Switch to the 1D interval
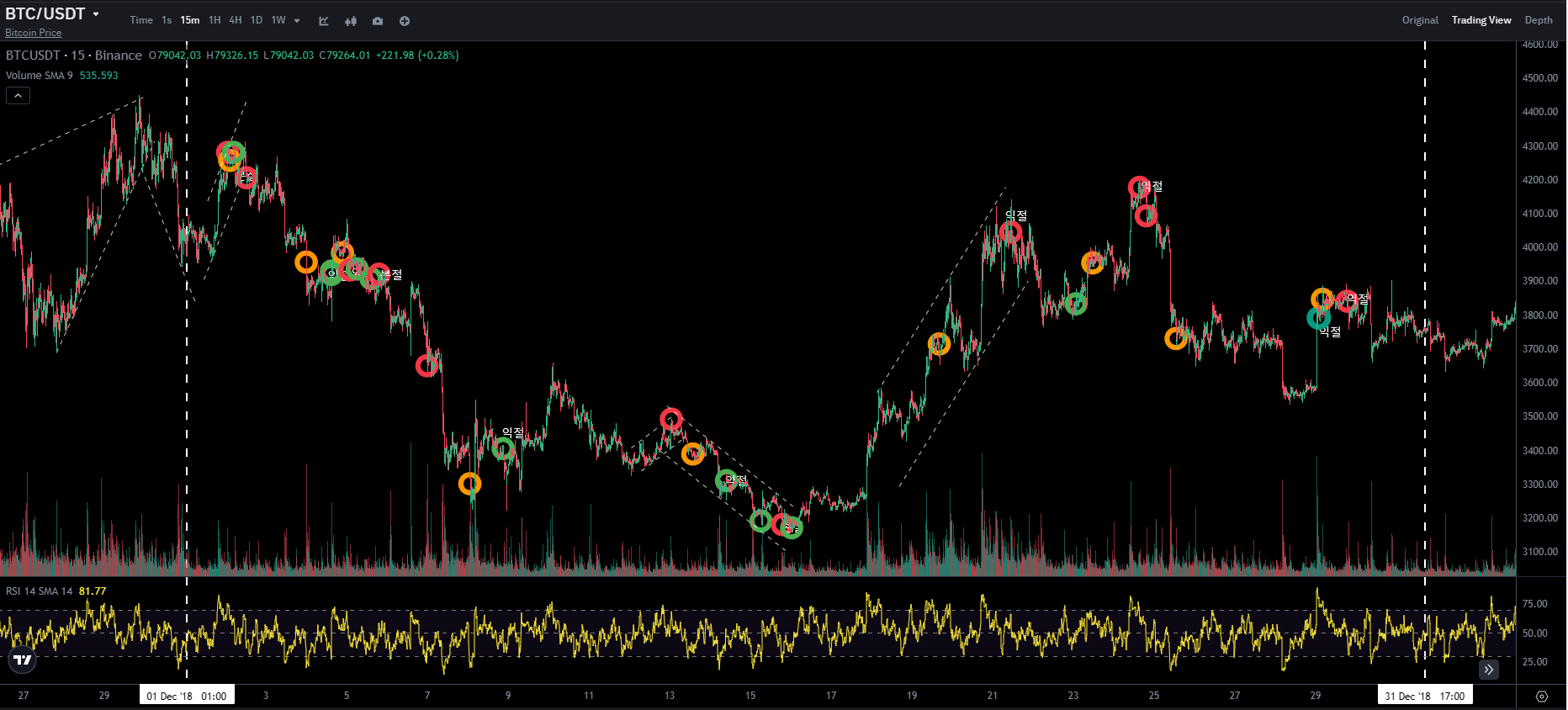Viewport: 1568px width, 710px height. (x=257, y=20)
